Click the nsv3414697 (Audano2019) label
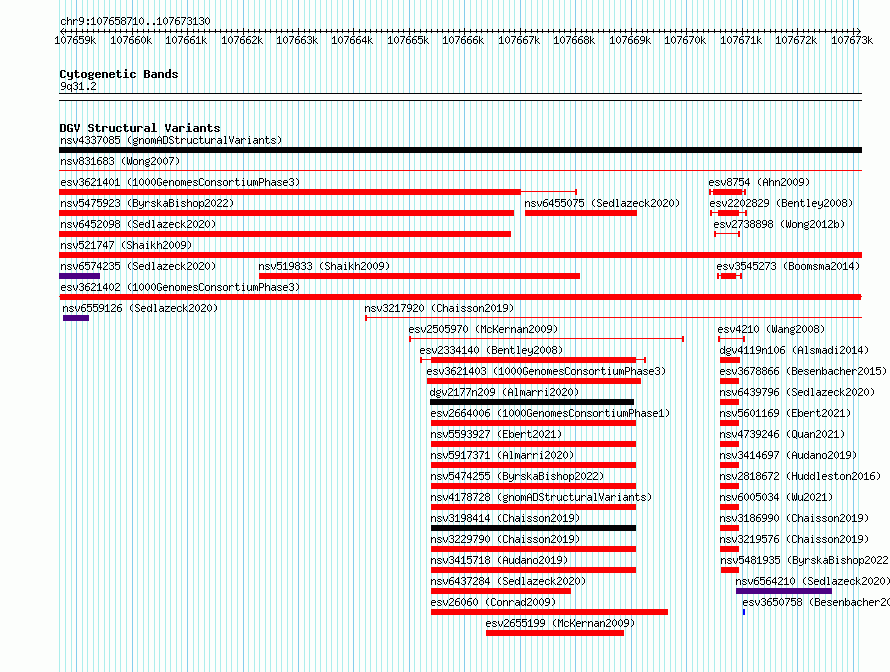890x672 pixels. (x=788, y=455)
